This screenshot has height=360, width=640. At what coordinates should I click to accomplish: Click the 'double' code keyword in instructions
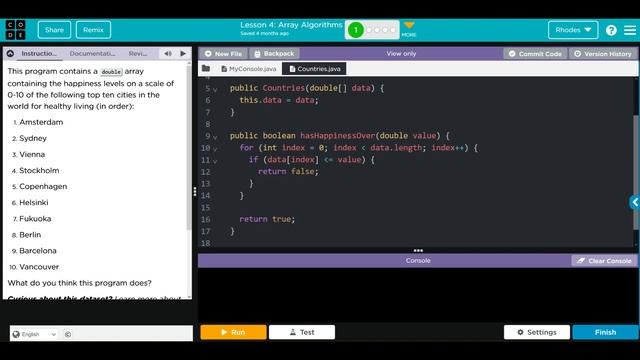click(x=111, y=71)
